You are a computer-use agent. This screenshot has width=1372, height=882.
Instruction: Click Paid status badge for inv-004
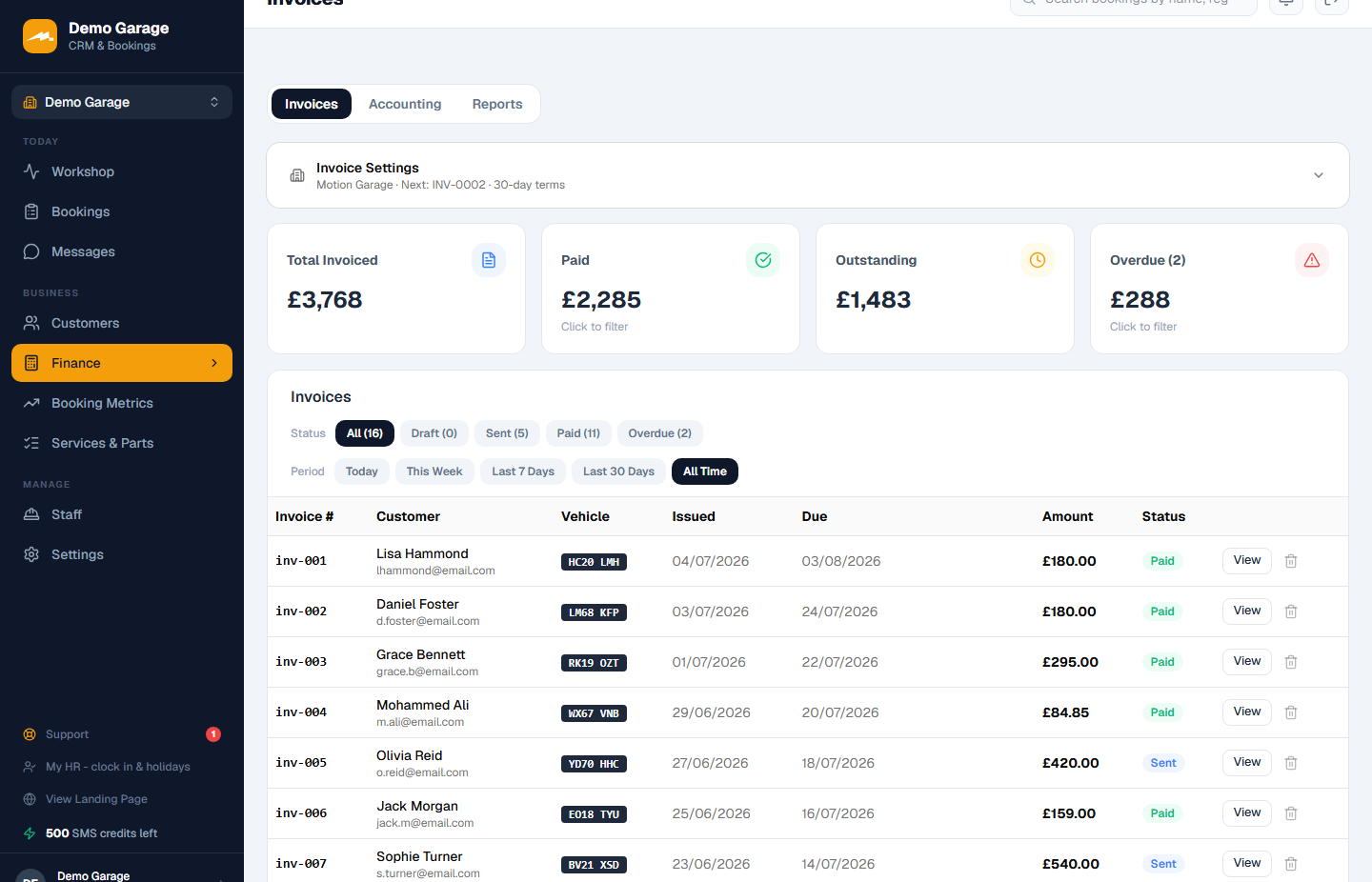tap(1162, 712)
